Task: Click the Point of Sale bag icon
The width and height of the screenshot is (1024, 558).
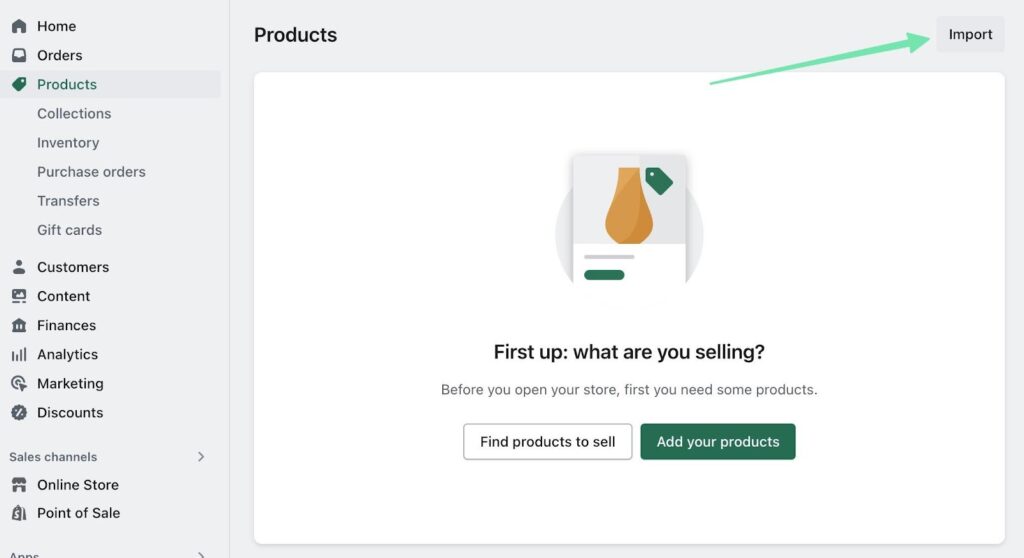Action: point(19,513)
